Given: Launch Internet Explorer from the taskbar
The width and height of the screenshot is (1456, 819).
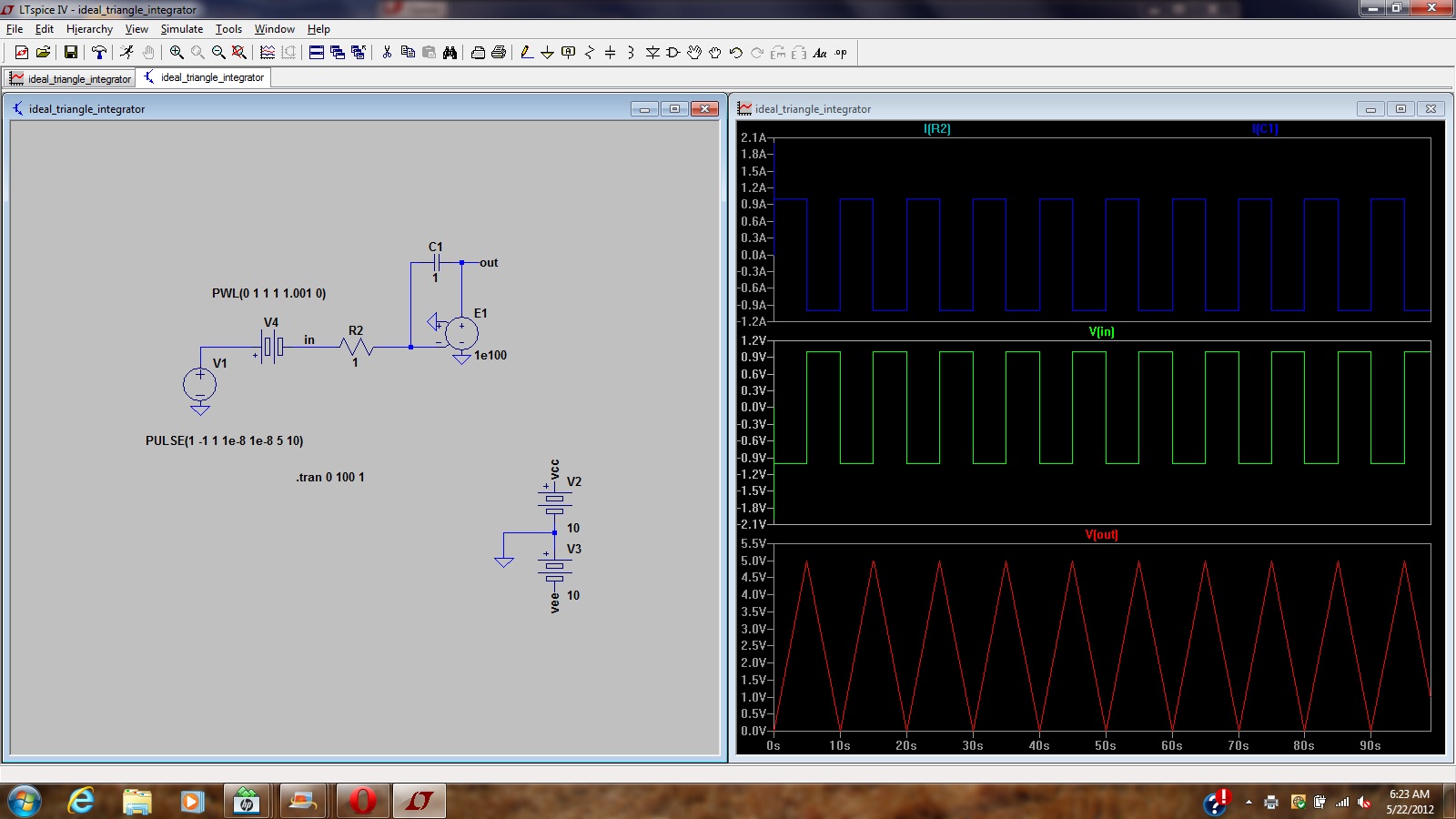Looking at the screenshot, I should tap(81, 802).
